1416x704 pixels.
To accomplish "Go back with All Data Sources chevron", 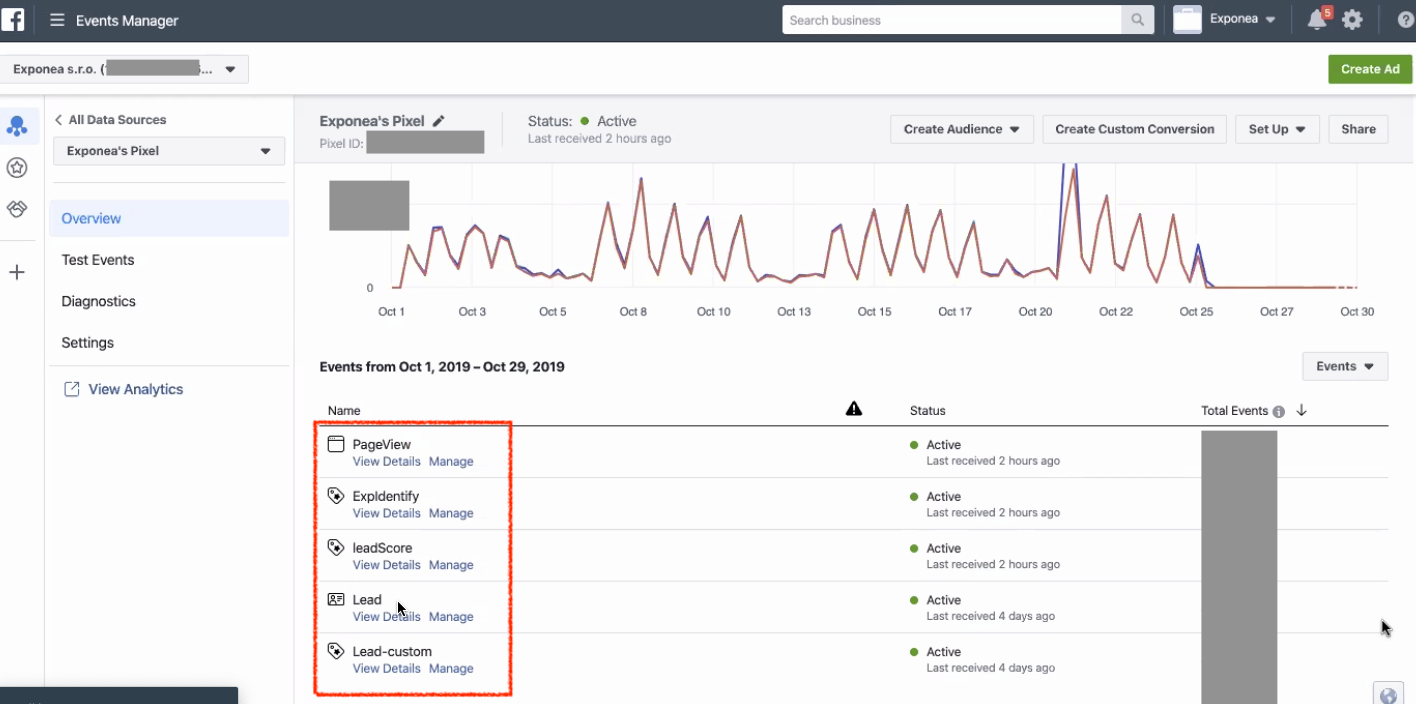I will [58, 120].
